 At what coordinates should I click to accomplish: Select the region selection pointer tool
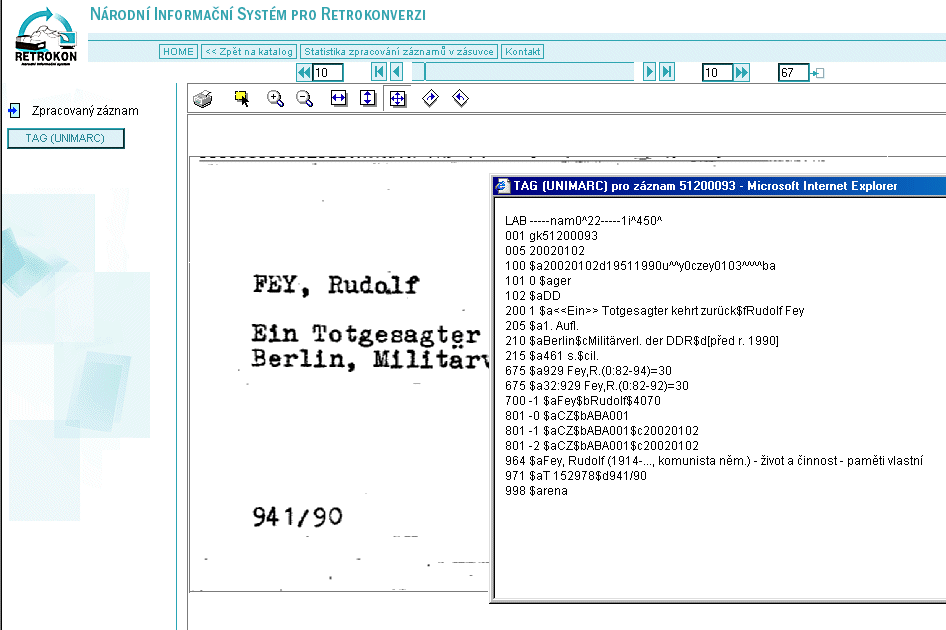pyautogui.click(x=241, y=98)
